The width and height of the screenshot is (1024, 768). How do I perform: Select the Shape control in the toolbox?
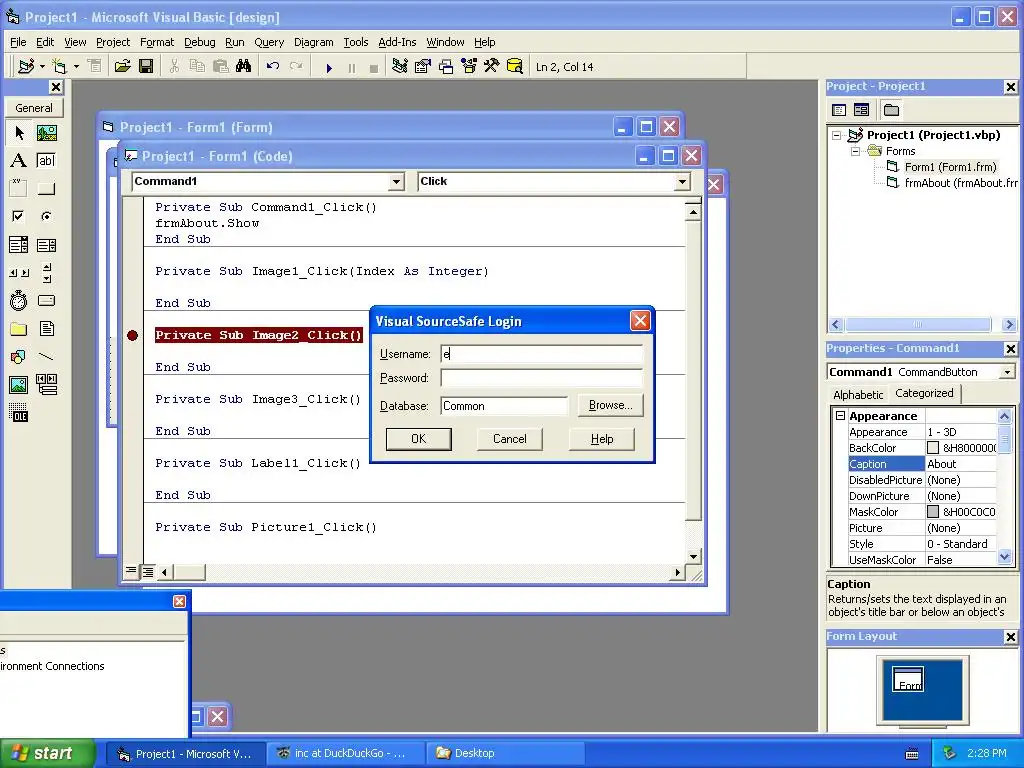coord(19,357)
